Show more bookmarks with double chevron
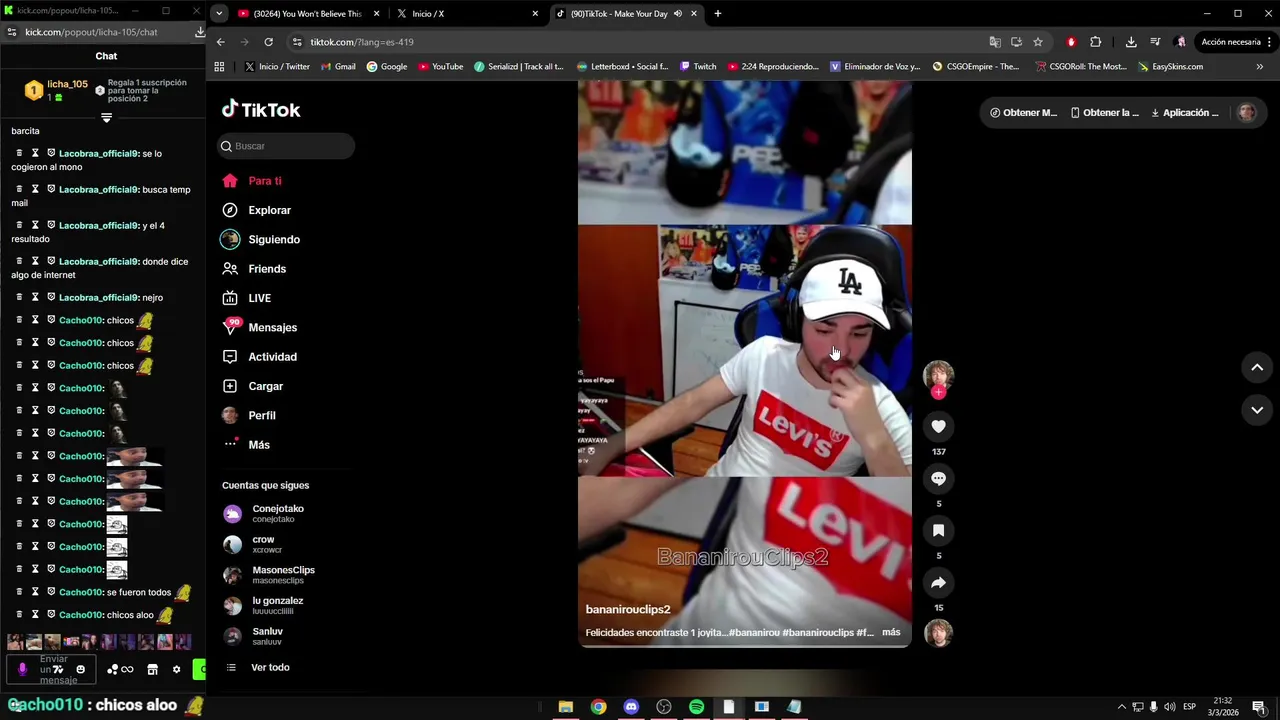 tap(1259, 67)
